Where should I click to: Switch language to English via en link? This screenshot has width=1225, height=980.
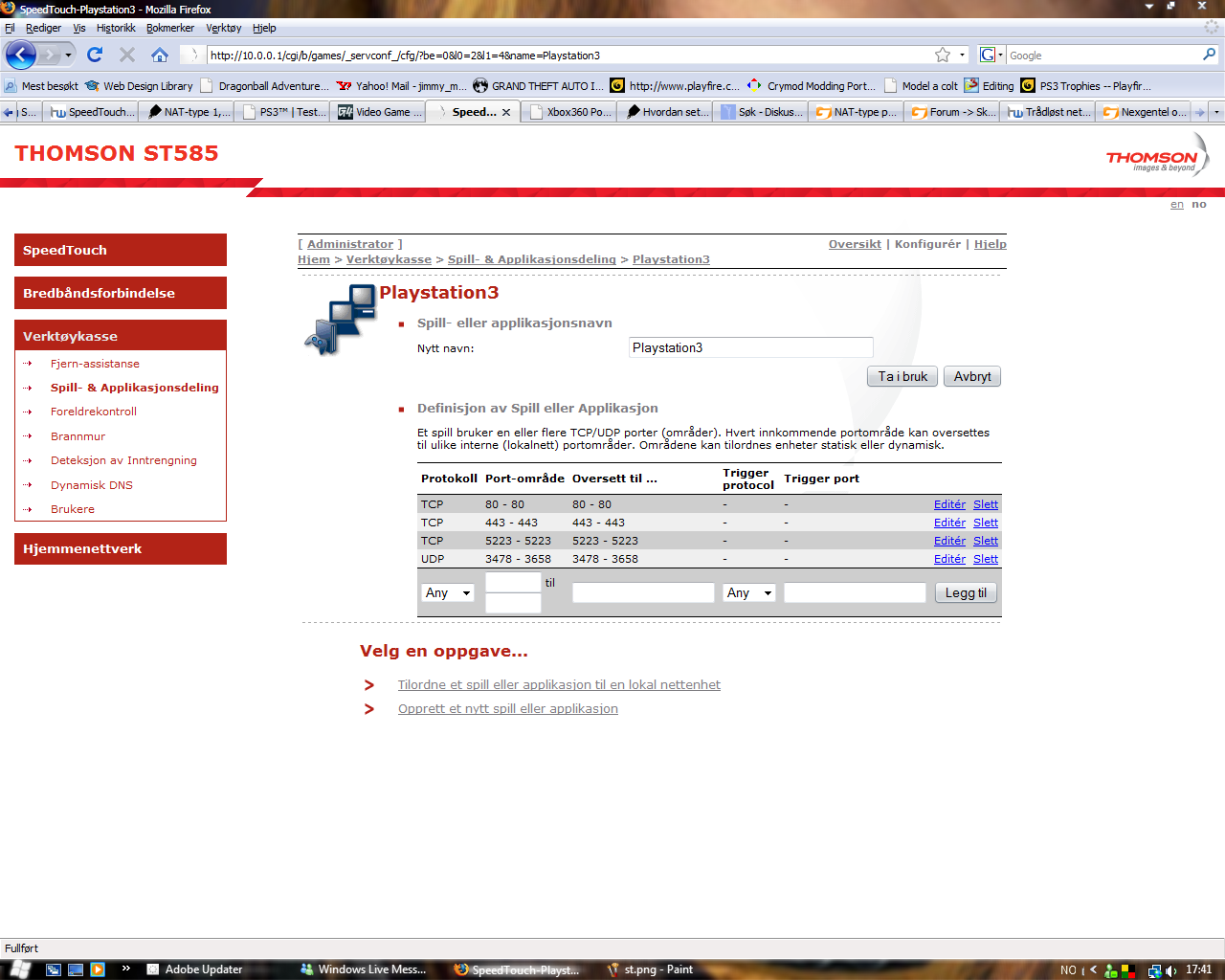pyautogui.click(x=1177, y=204)
